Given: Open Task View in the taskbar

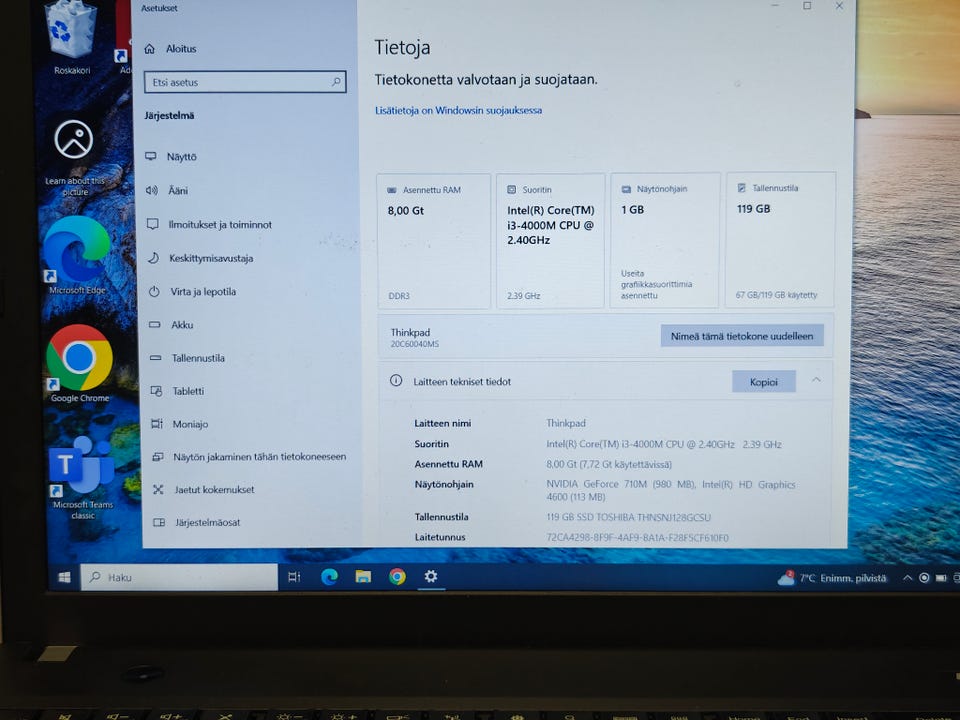Looking at the screenshot, I should tap(294, 577).
